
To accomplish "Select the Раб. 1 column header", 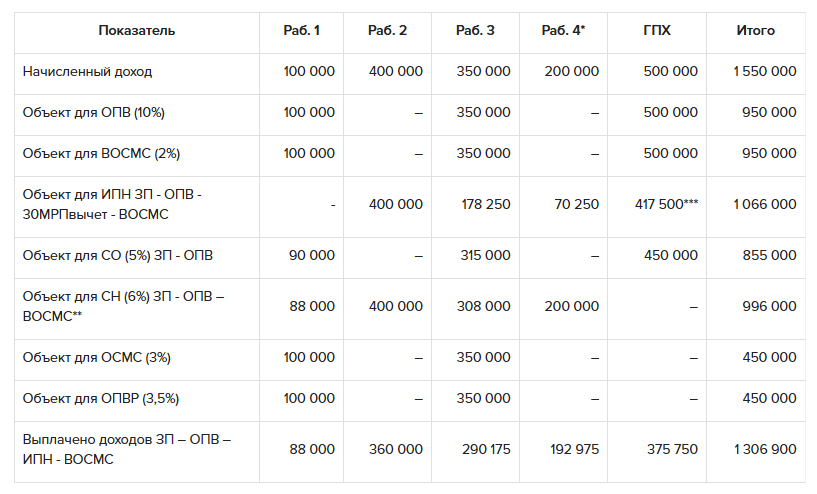I will point(302,31).
